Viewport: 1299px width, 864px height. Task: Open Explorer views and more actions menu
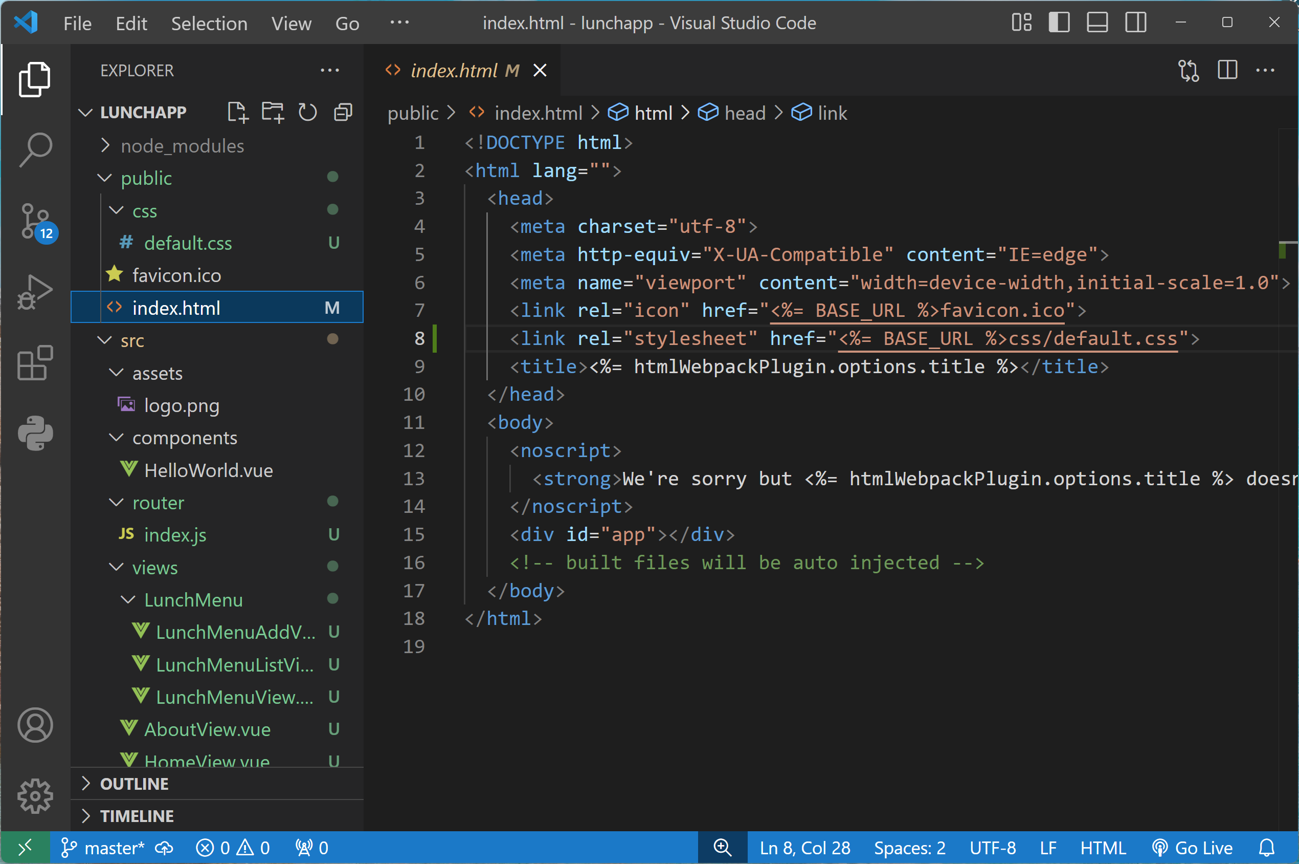pyautogui.click(x=330, y=71)
